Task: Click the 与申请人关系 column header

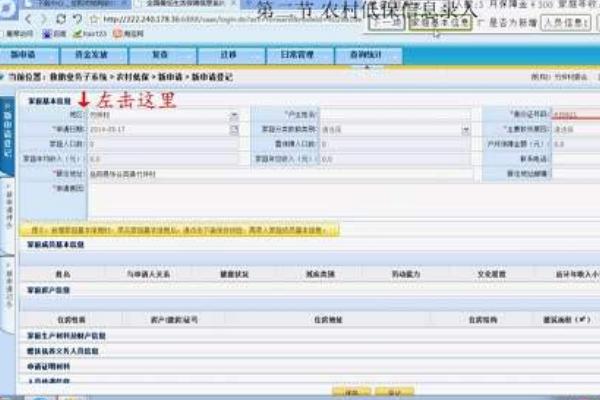Action: (148, 274)
